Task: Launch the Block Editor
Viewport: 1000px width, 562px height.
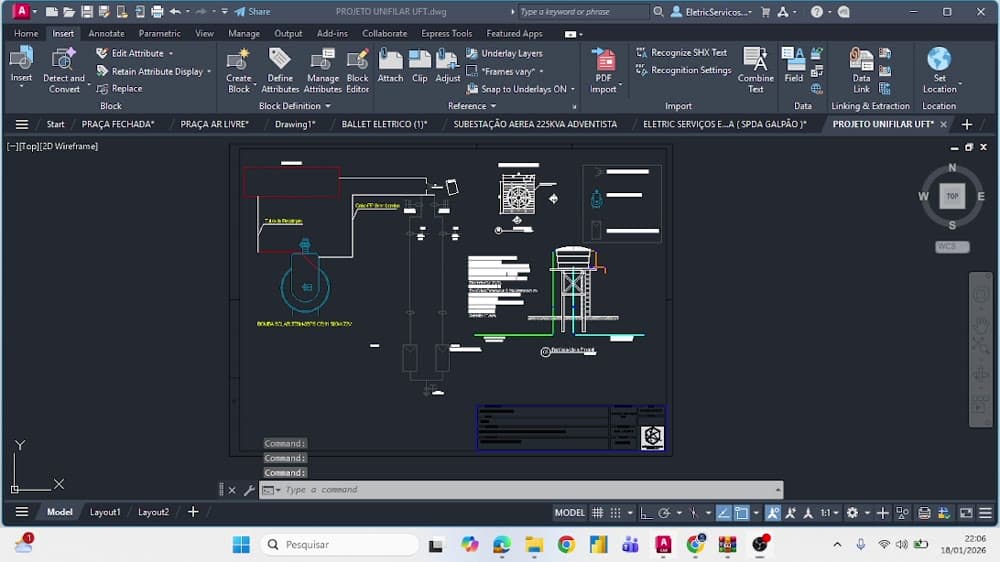Action: click(357, 71)
